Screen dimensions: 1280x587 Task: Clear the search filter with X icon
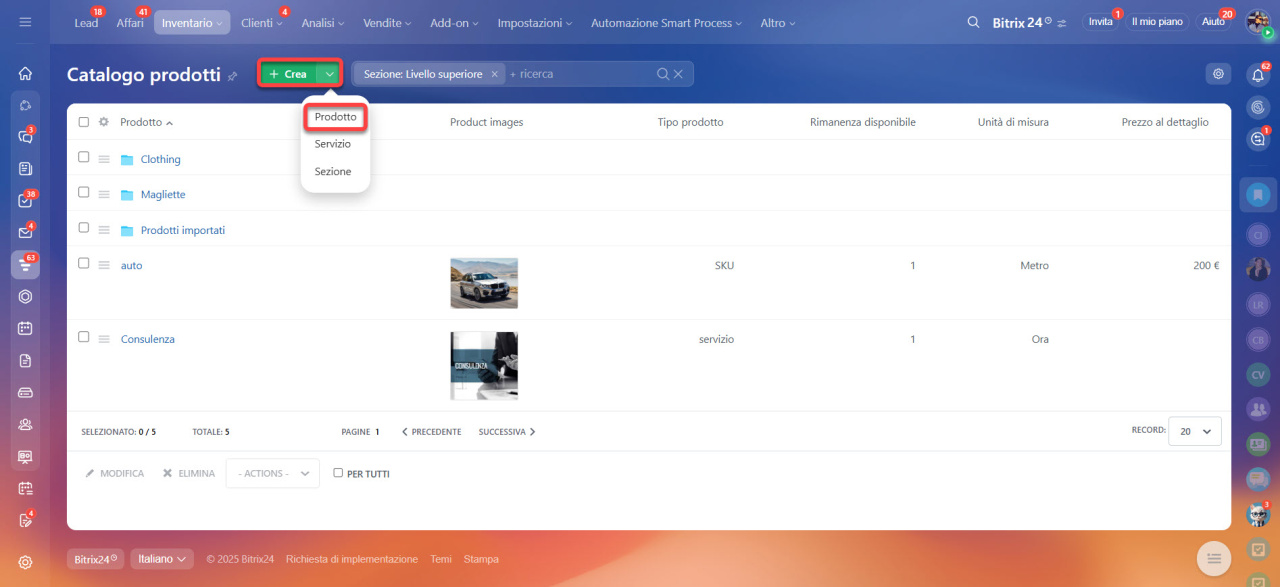[678, 74]
